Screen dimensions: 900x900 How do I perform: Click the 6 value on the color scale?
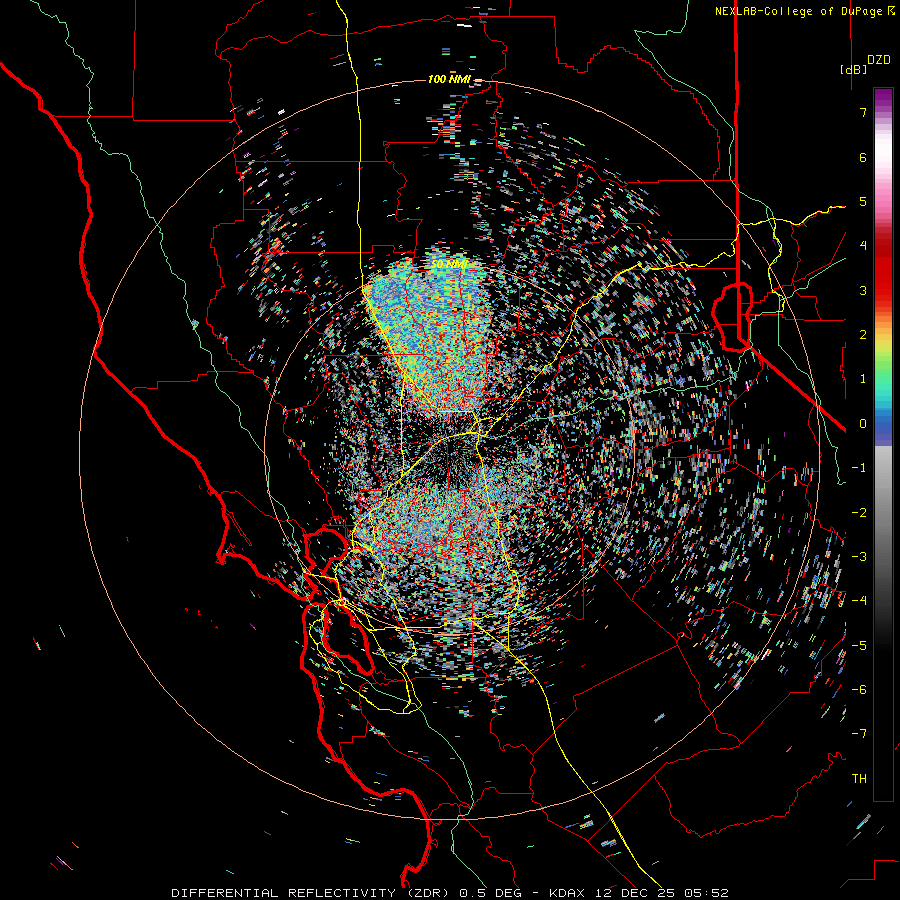[863, 157]
